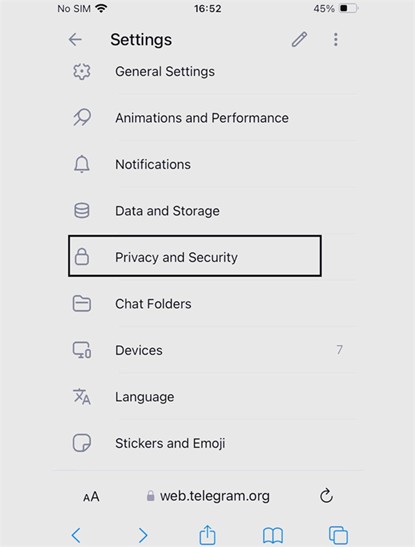Go back using the Settings arrow

tap(75, 39)
